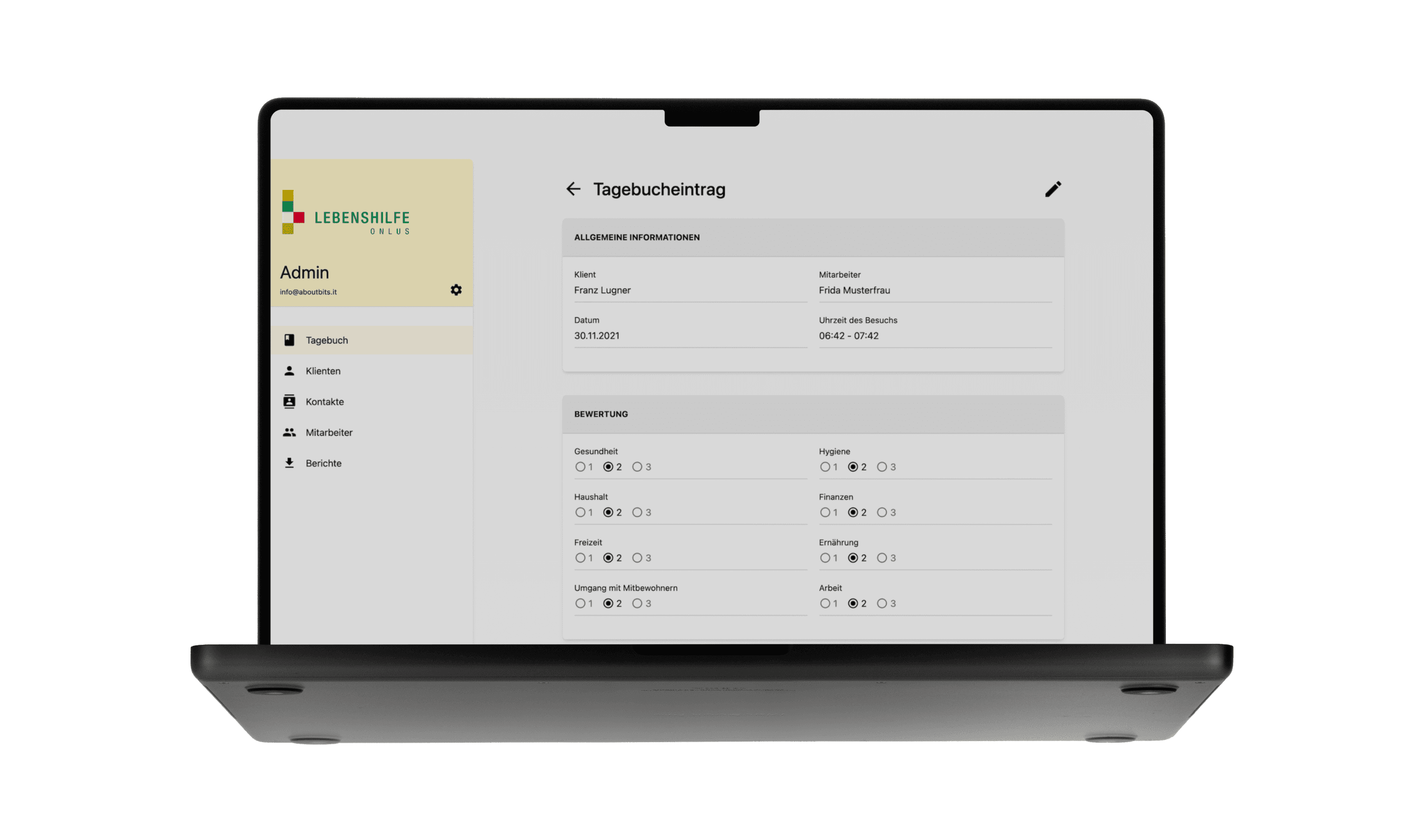Image resolution: width=1422 pixels, height=840 pixels.
Task: Select rating 2 for Umgang mit Mitbewohnern
Action: [608, 604]
